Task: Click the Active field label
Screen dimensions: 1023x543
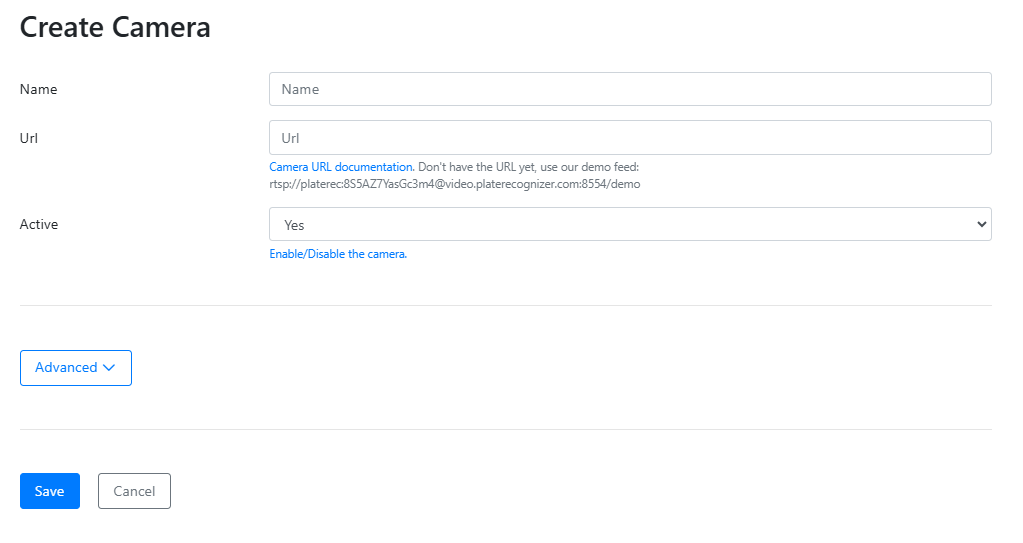Action: (x=39, y=224)
